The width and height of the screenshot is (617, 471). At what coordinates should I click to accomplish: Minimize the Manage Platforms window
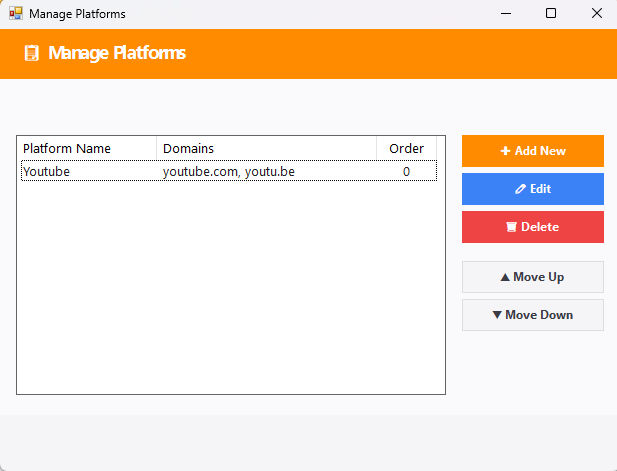(503, 14)
